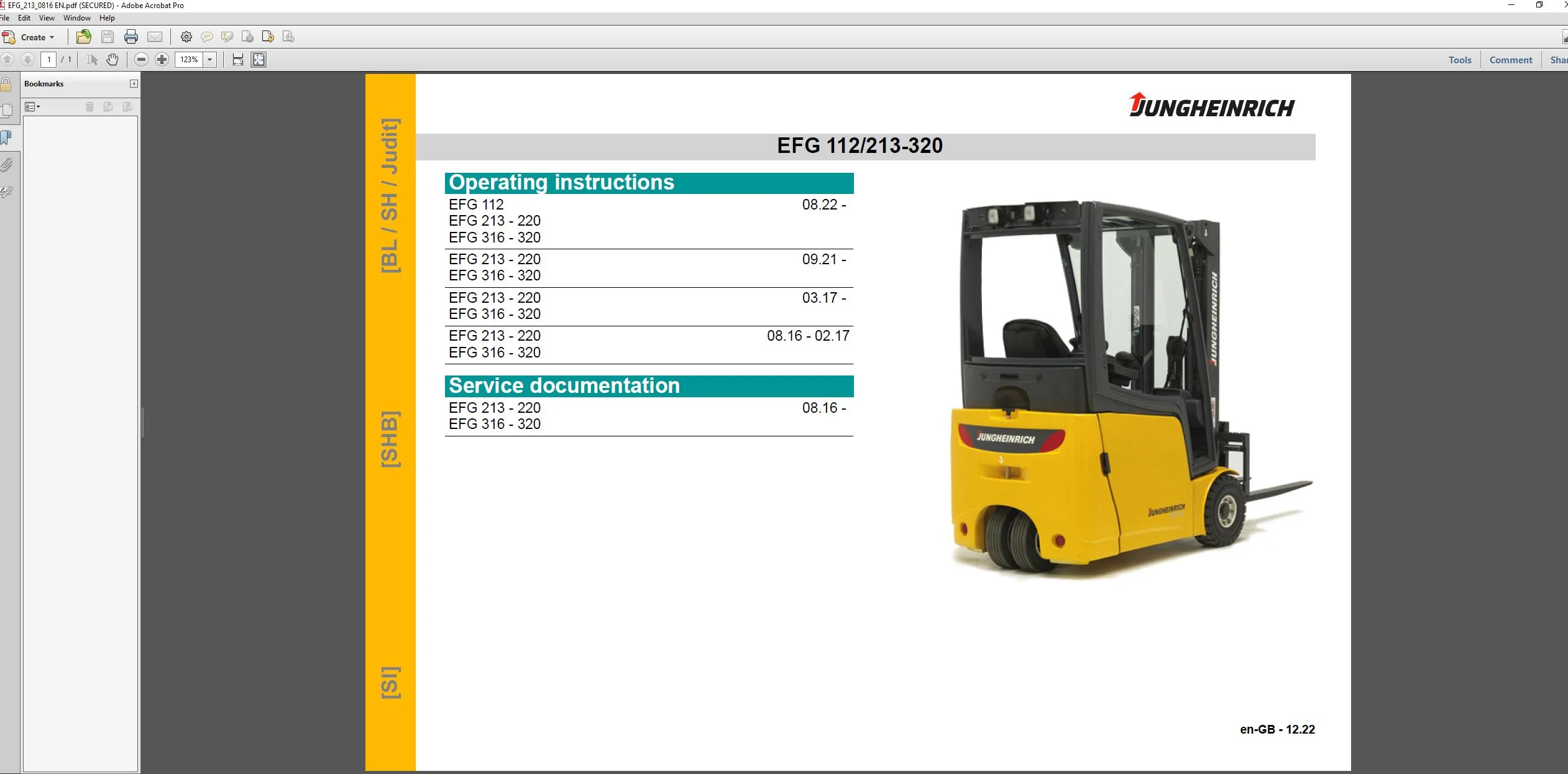This screenshot has width=1568, height=774.
Task: Click the Add sticky note icon
Action: click(207, 37)
